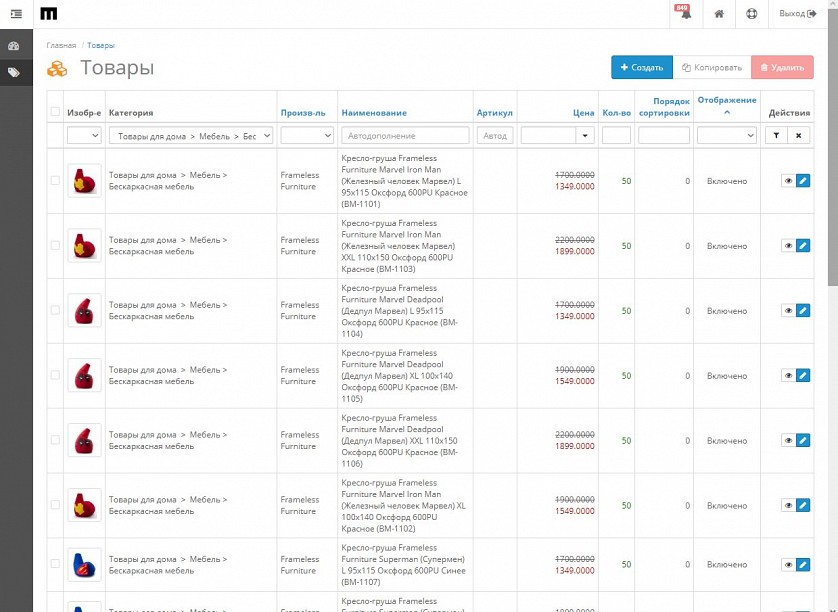
Task: View product BM-1103 with eye icon
Action: pyautogui.click(x=788, y=245)
